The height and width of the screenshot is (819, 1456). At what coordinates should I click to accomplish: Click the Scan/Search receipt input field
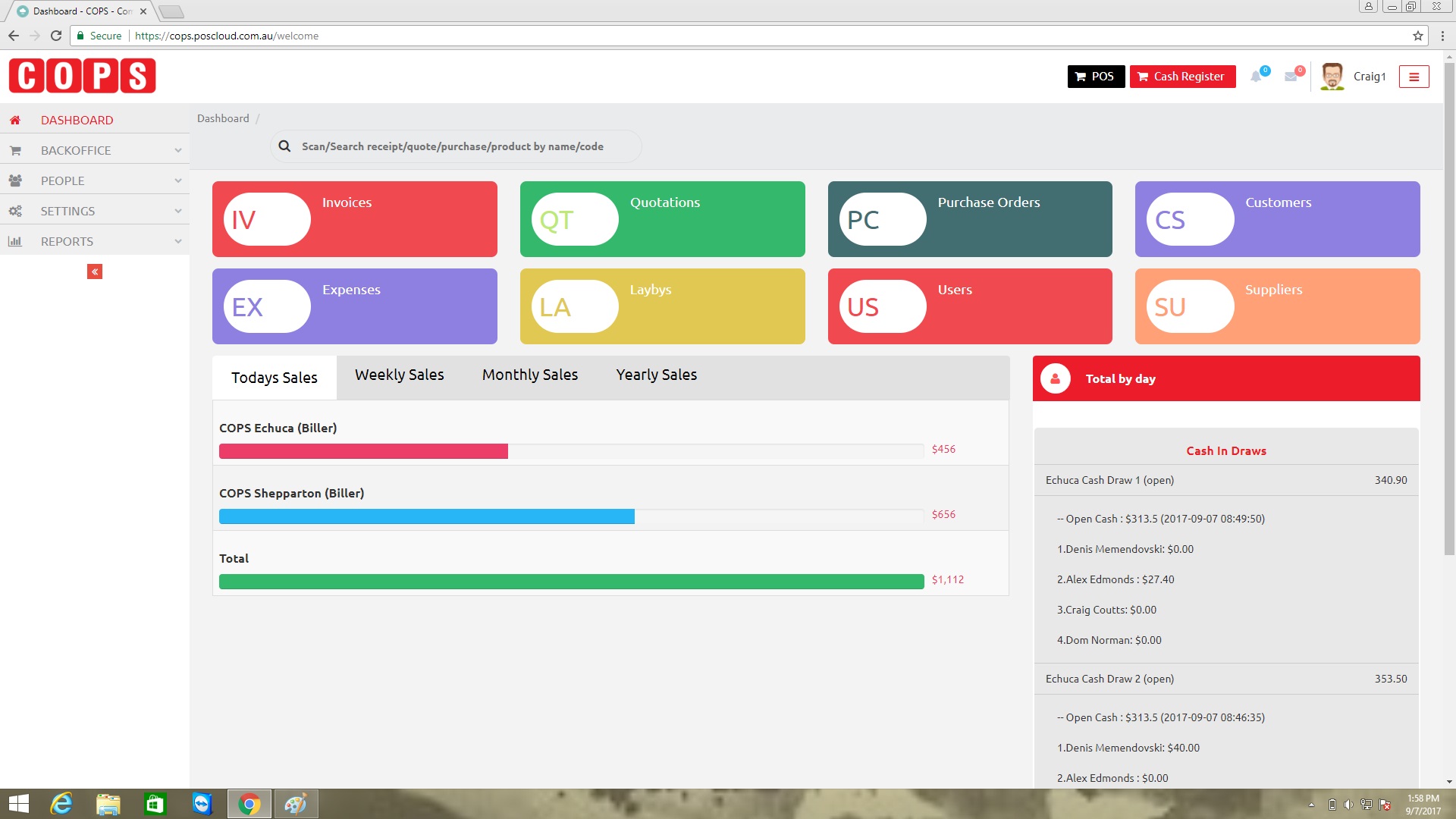[463, 146]
